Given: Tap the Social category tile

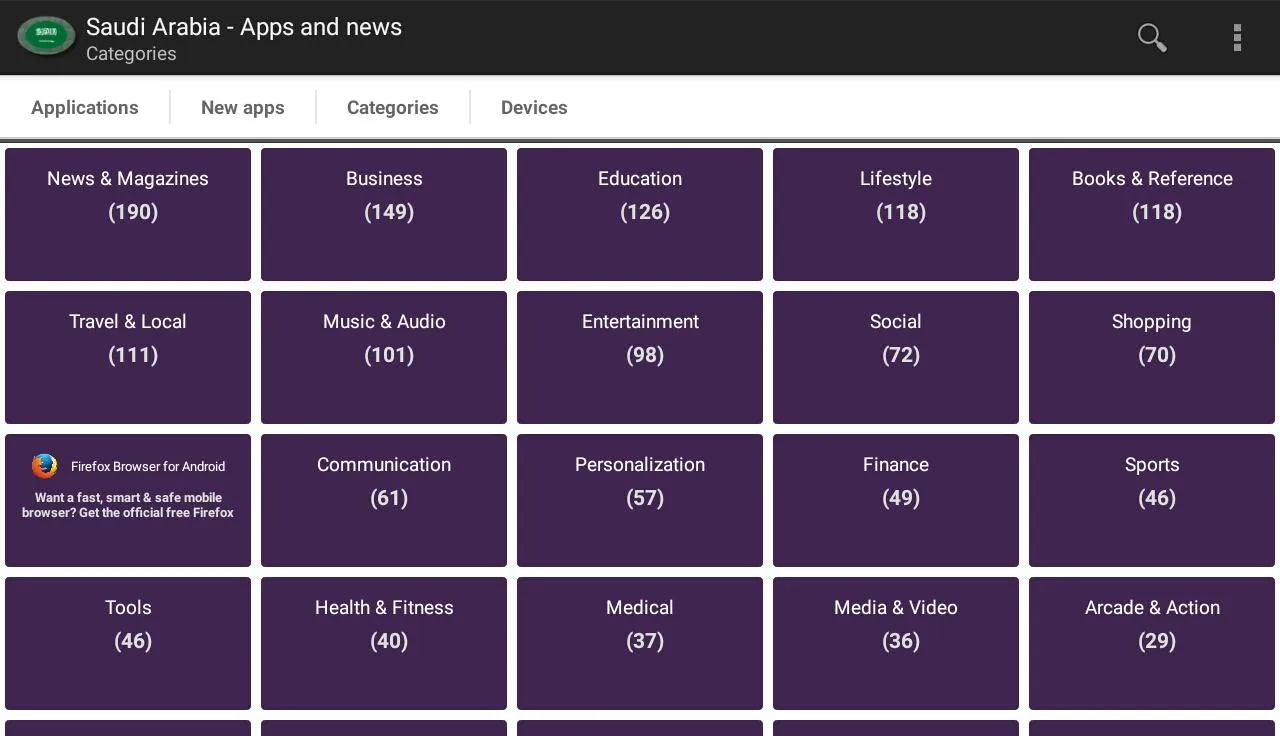Looking at the screenshot, I should (x=896, y=357).
